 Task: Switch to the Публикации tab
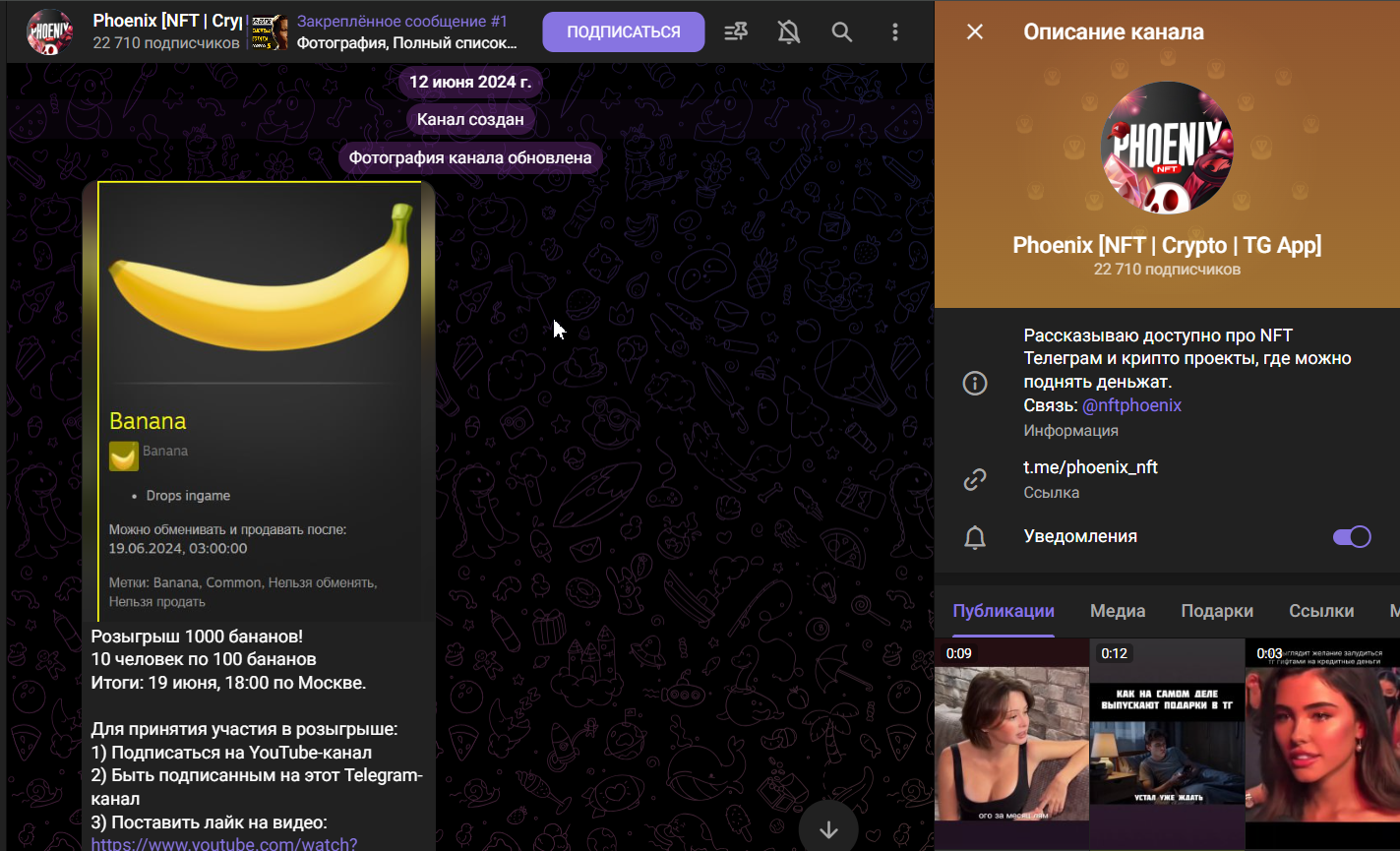pyautogui.click(x=1004, y=611)
